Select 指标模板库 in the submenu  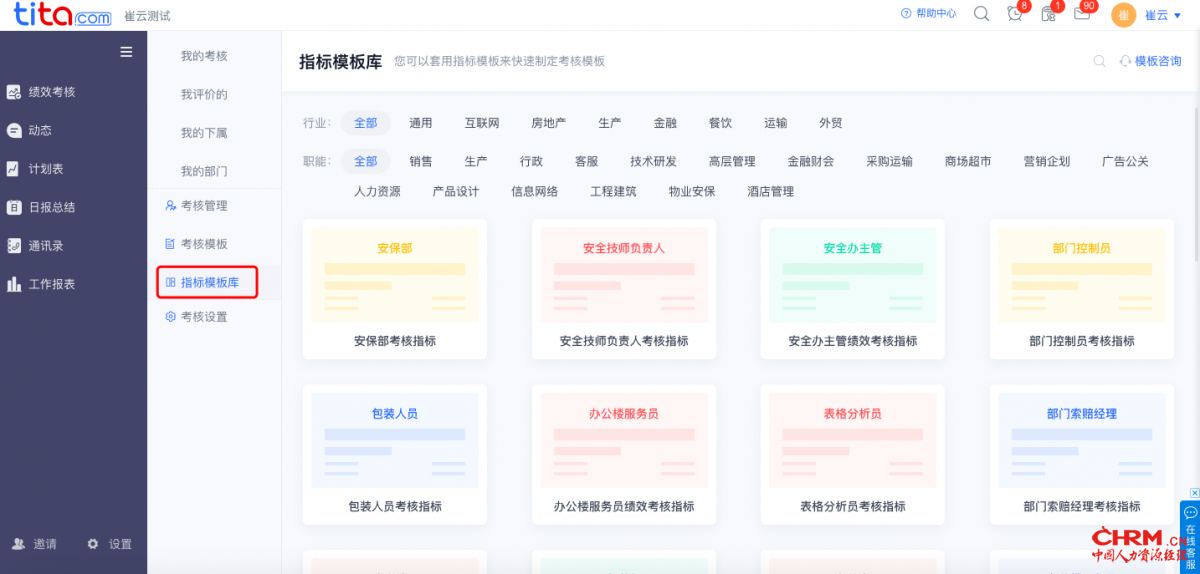(x=209, y=283)
